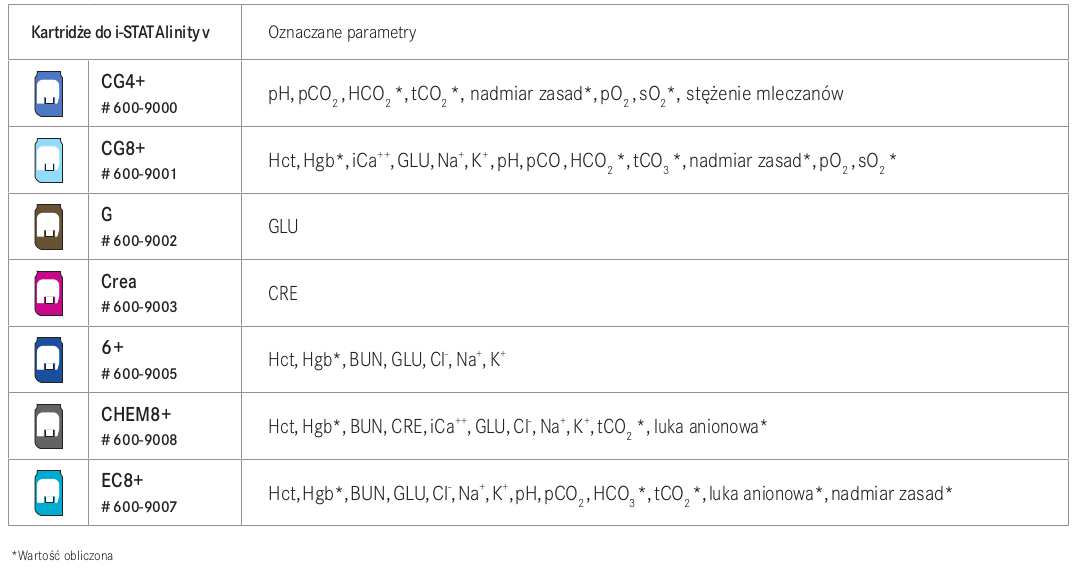Click the CHEM8+ # 600-9008 label
This screenshot has width=1082, height=574.
(x=139, y=426)
